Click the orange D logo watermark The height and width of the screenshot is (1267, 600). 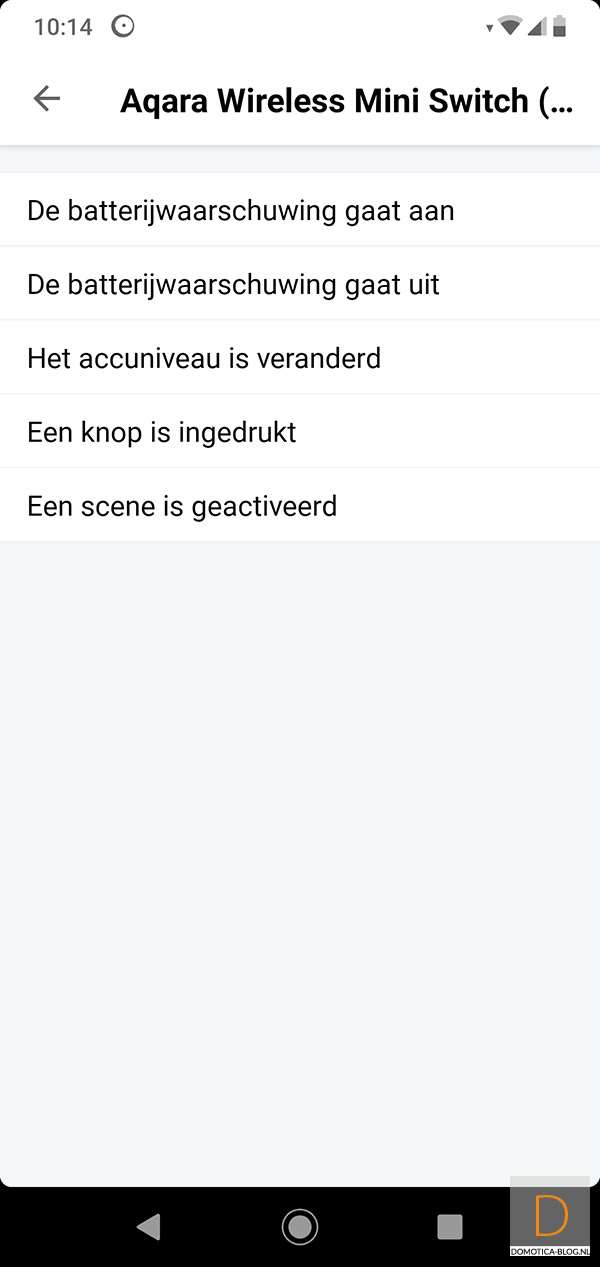point(551,1214)
